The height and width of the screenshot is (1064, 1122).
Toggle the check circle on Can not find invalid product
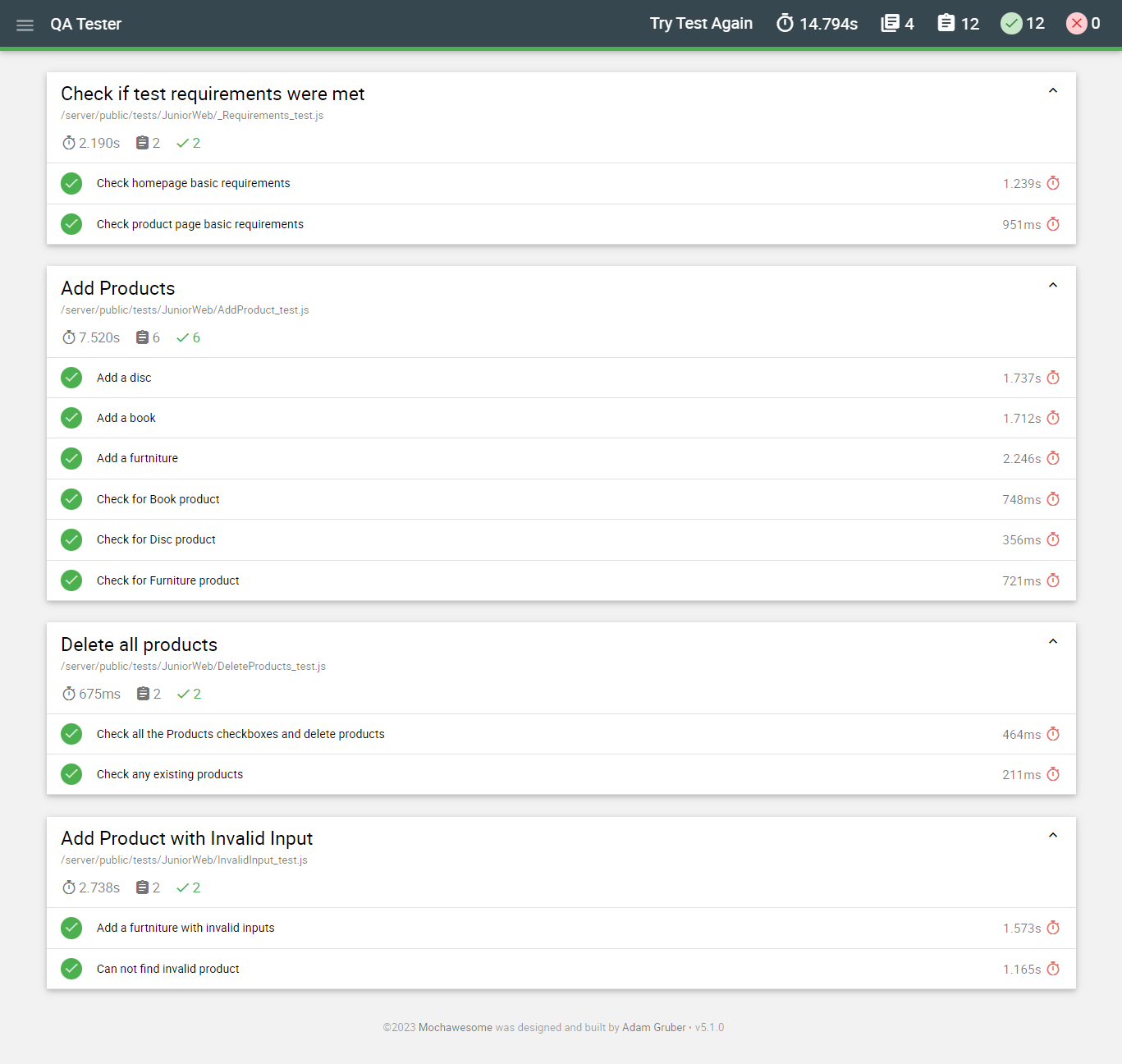click(x=71, y=969)
